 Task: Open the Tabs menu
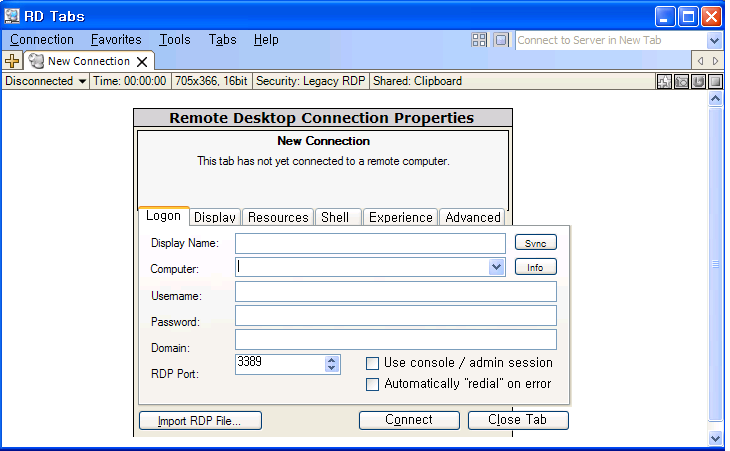(223, 40)
